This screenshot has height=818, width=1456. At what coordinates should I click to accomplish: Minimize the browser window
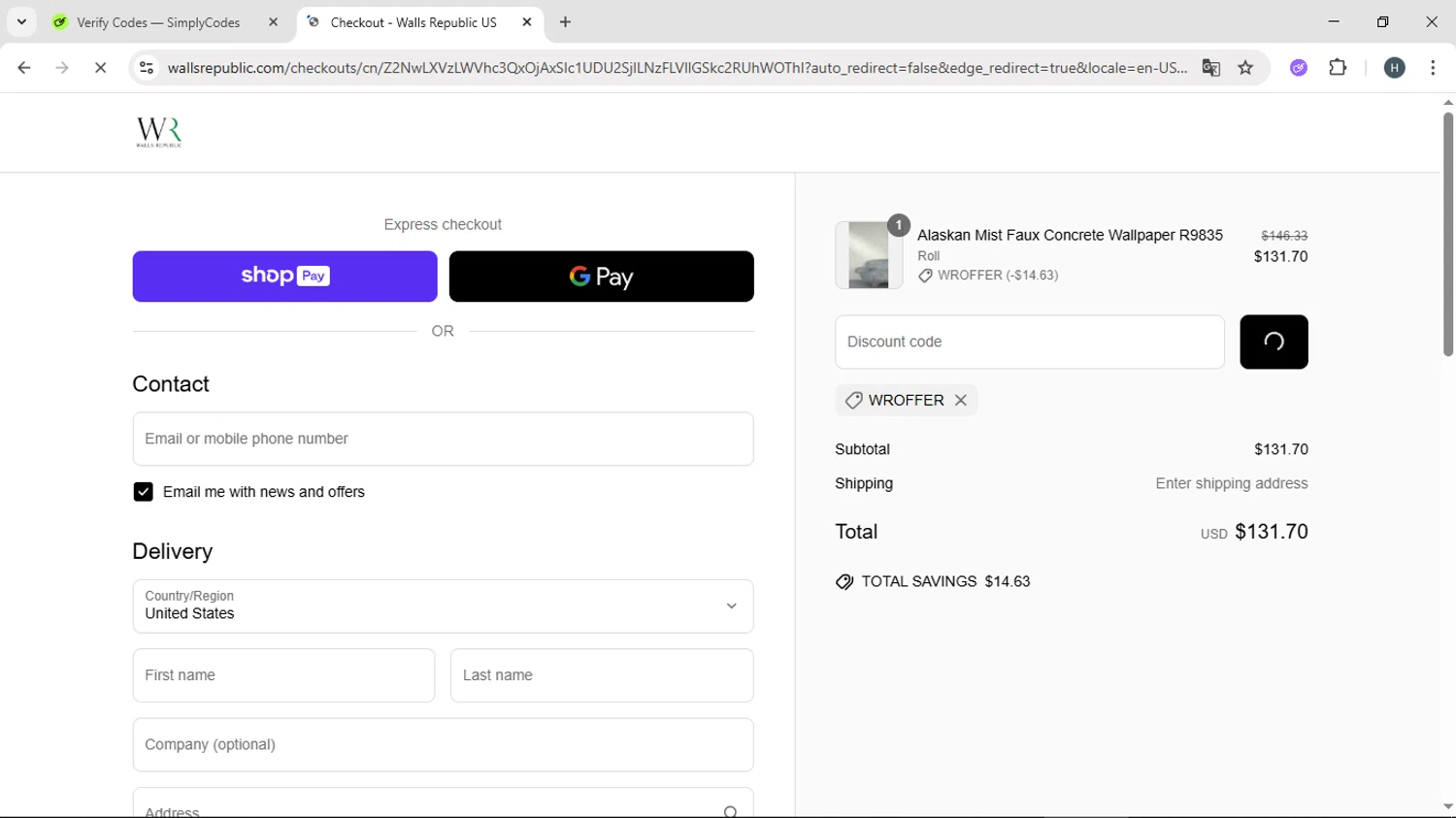(1334, 21)
